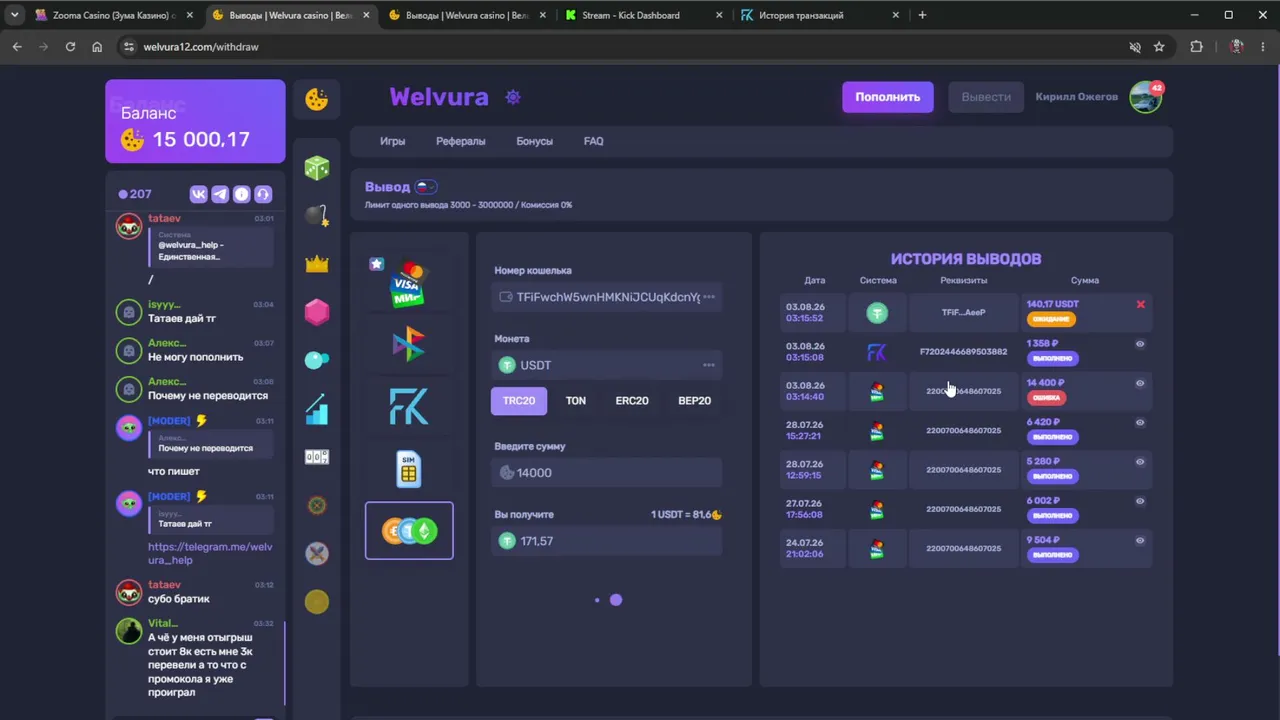Open the bomb mines game icon
This screenshot has width=1280, height=720.
click(317, 216)
